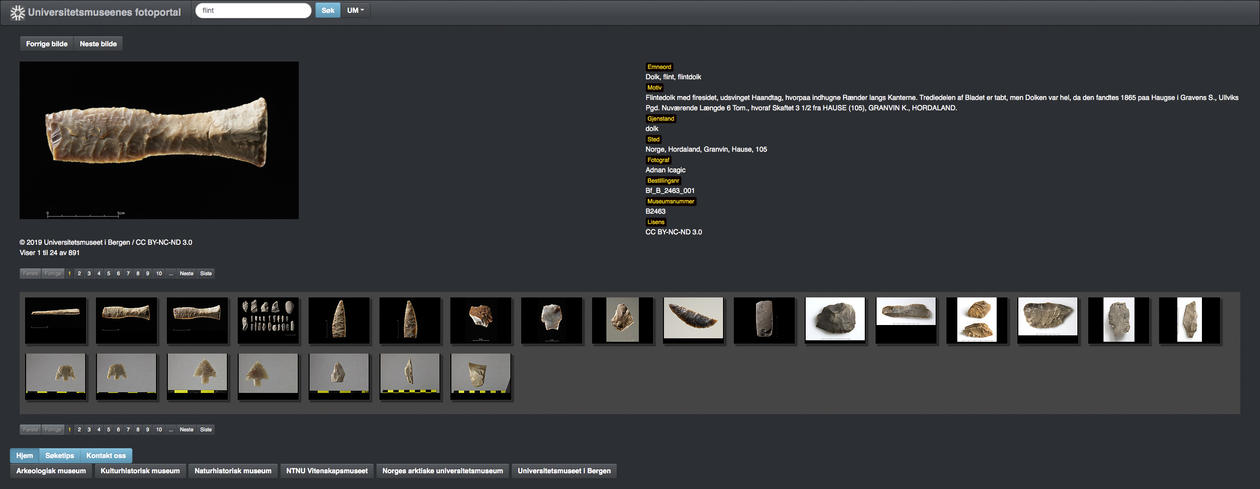The image size is (1260, 489).
Task: Open the large flint dagger image
Action: point(159,140)
